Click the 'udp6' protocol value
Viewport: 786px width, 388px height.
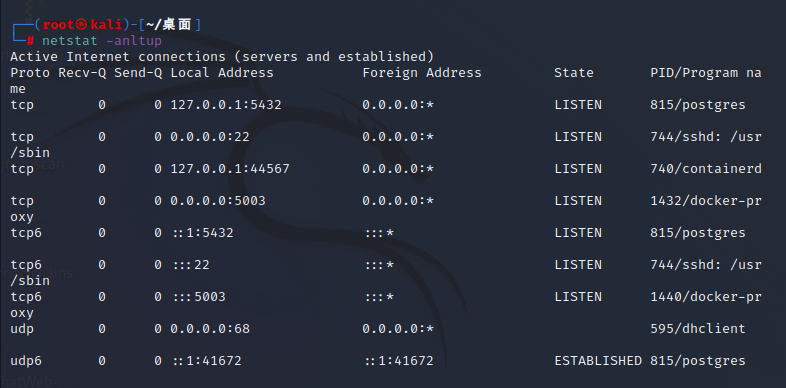pos(26,361)
